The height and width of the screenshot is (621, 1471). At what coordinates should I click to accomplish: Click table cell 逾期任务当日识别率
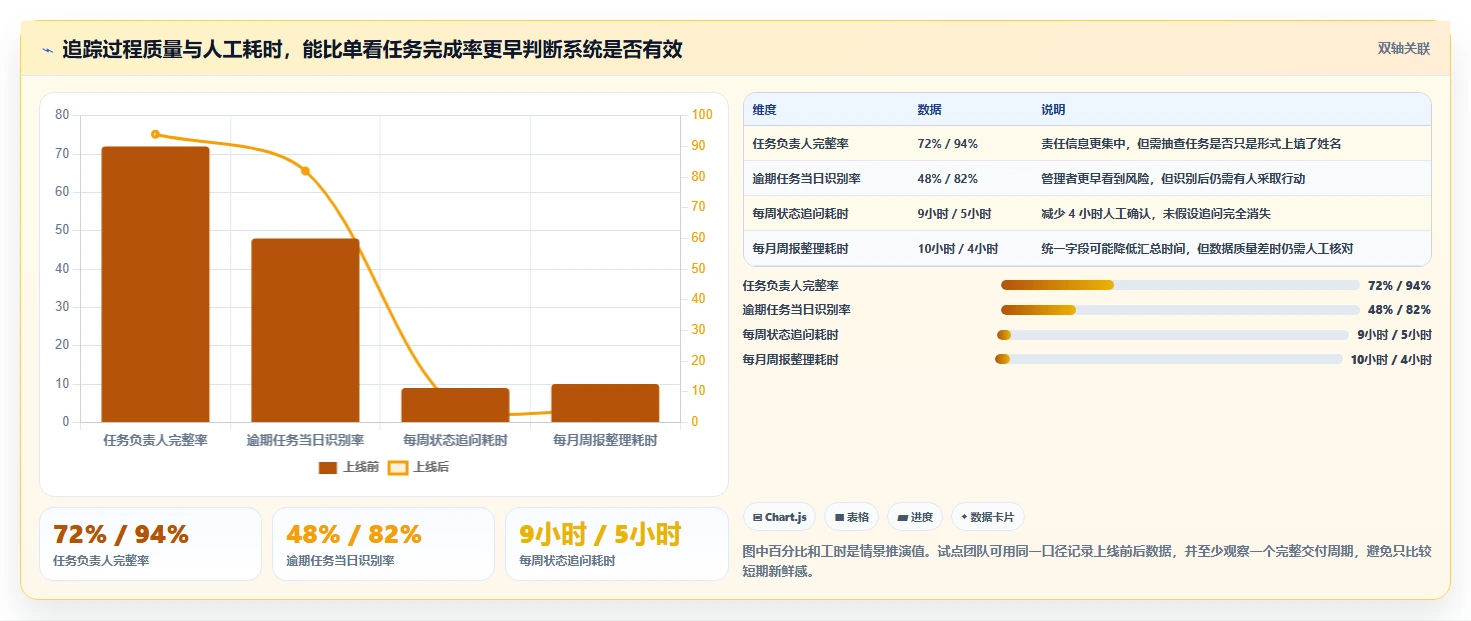[x=807, y=179]
